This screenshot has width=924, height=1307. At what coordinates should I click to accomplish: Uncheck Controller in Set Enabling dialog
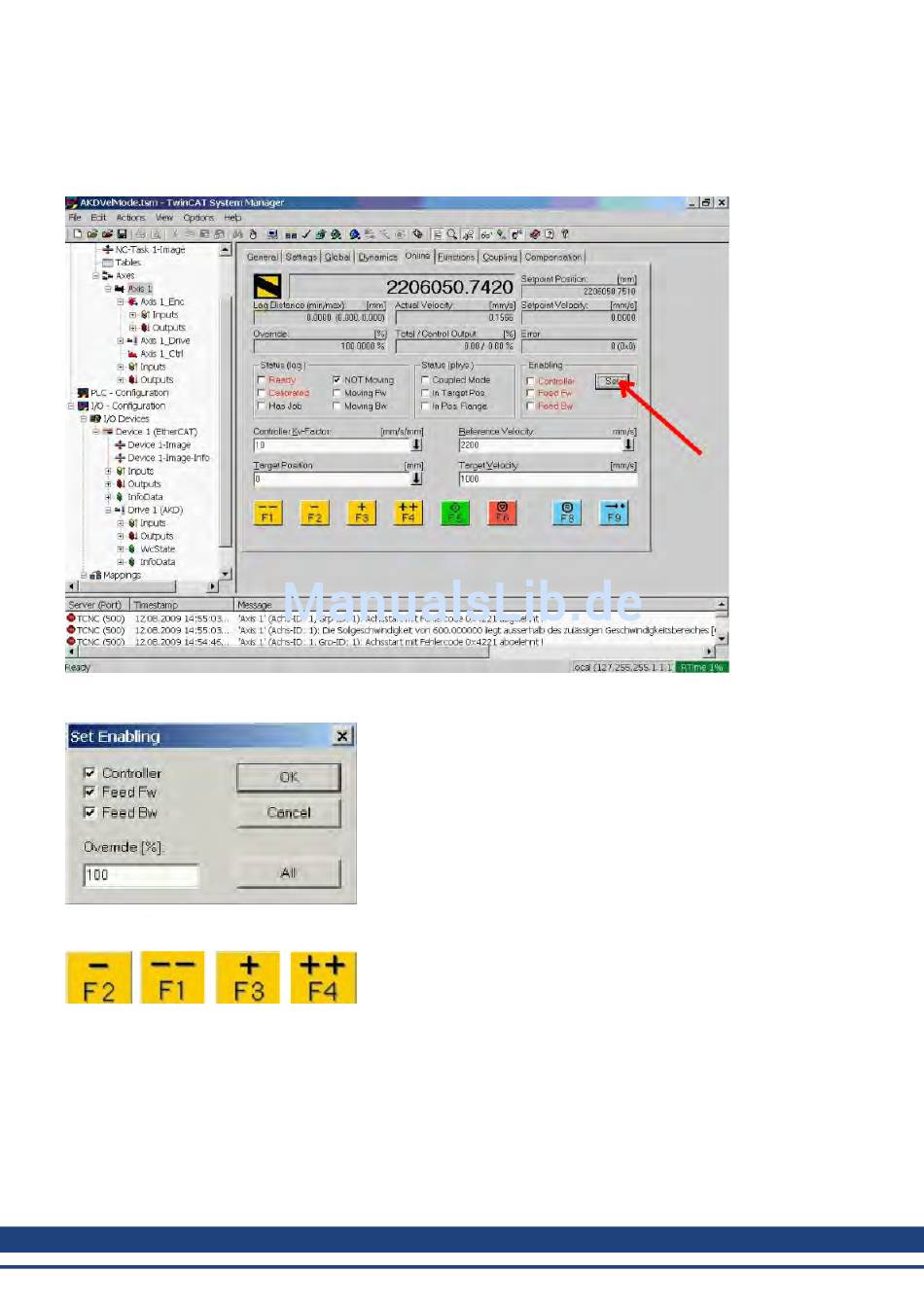tap(89, 773)
